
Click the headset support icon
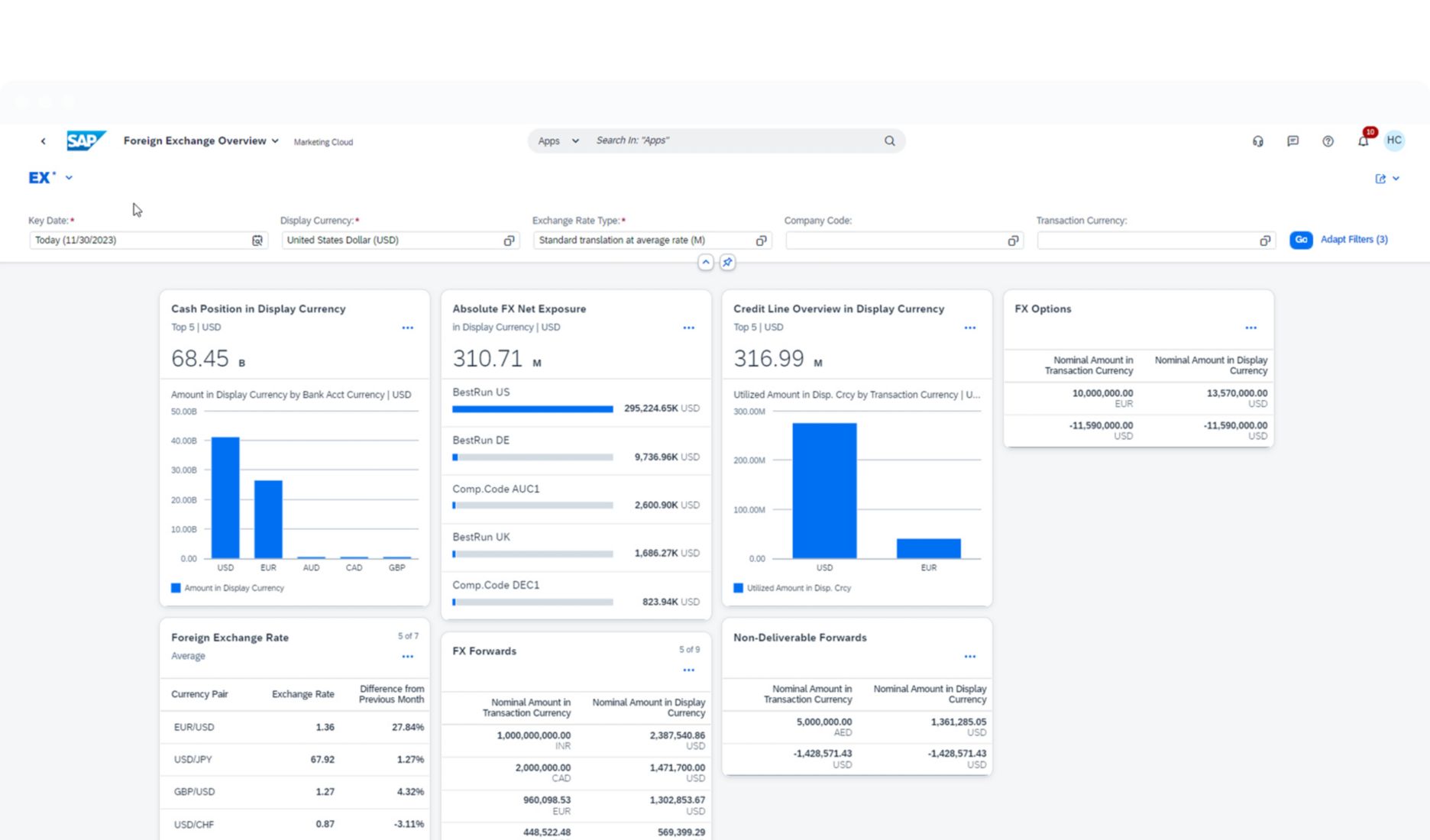[1258, 141]
